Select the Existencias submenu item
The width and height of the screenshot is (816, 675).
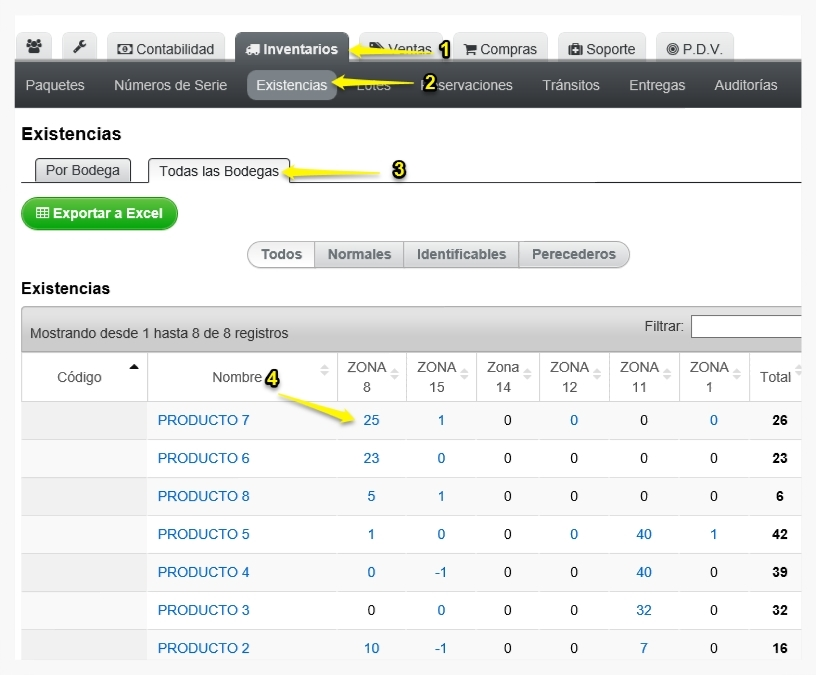click(291, 85)
